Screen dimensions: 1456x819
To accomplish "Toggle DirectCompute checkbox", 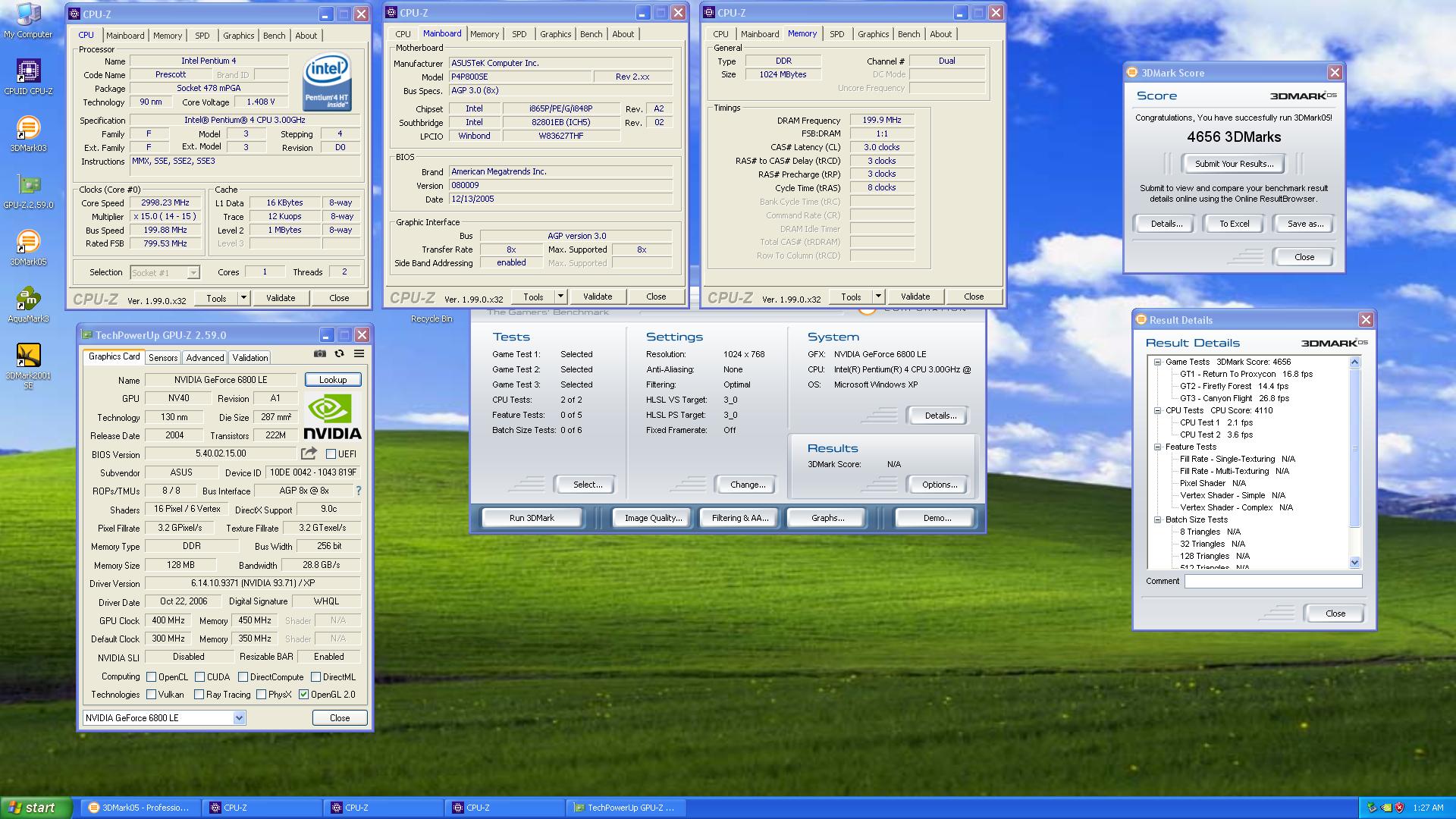I will (243, 677).
